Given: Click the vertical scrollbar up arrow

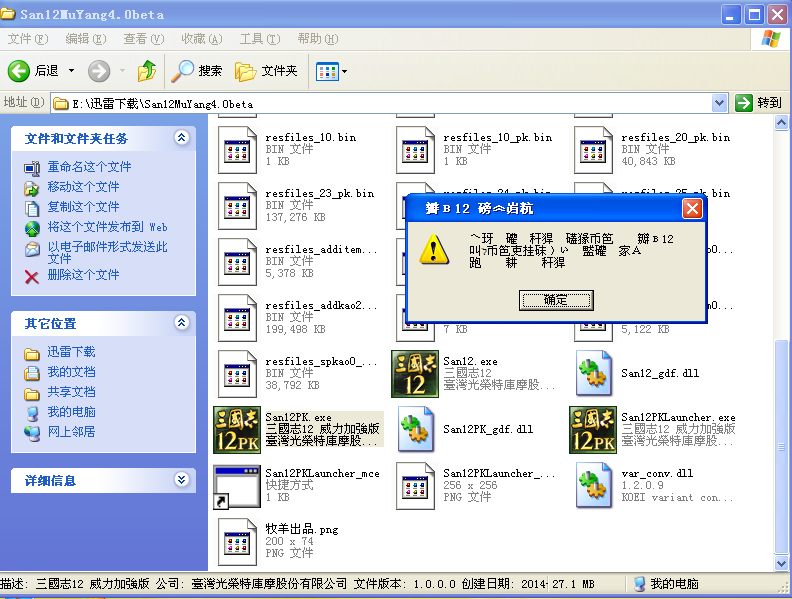Looking at the screenshot, I should click(781, 123).
